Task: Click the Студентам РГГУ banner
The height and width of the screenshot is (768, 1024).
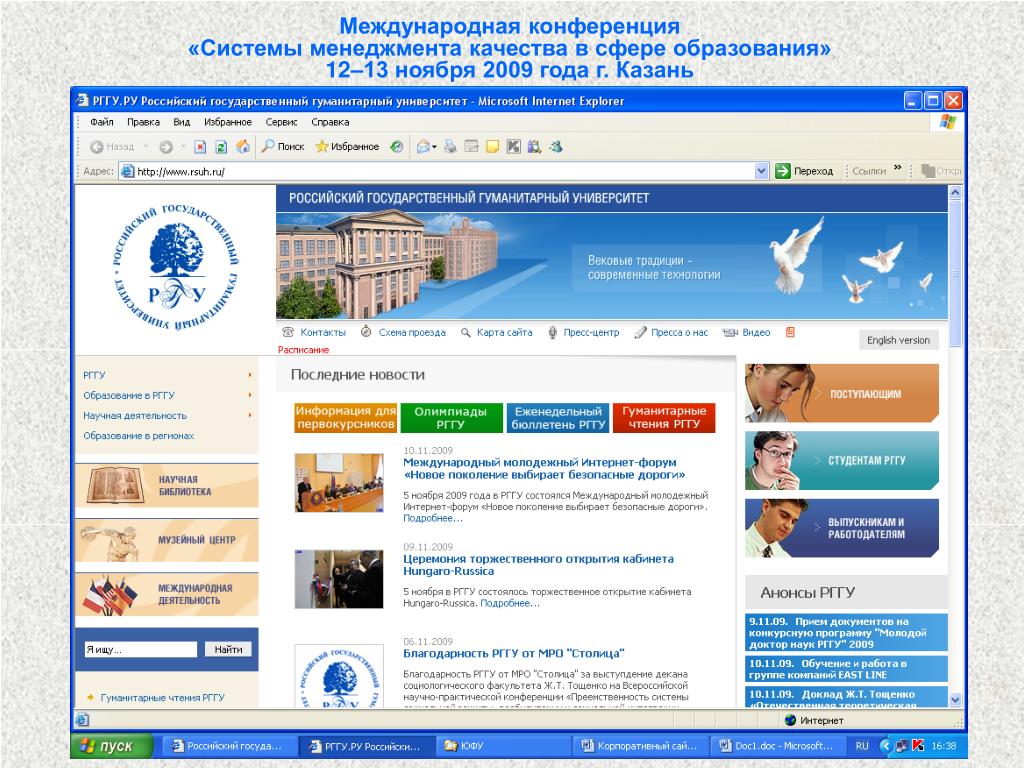Action: (842, 460)
